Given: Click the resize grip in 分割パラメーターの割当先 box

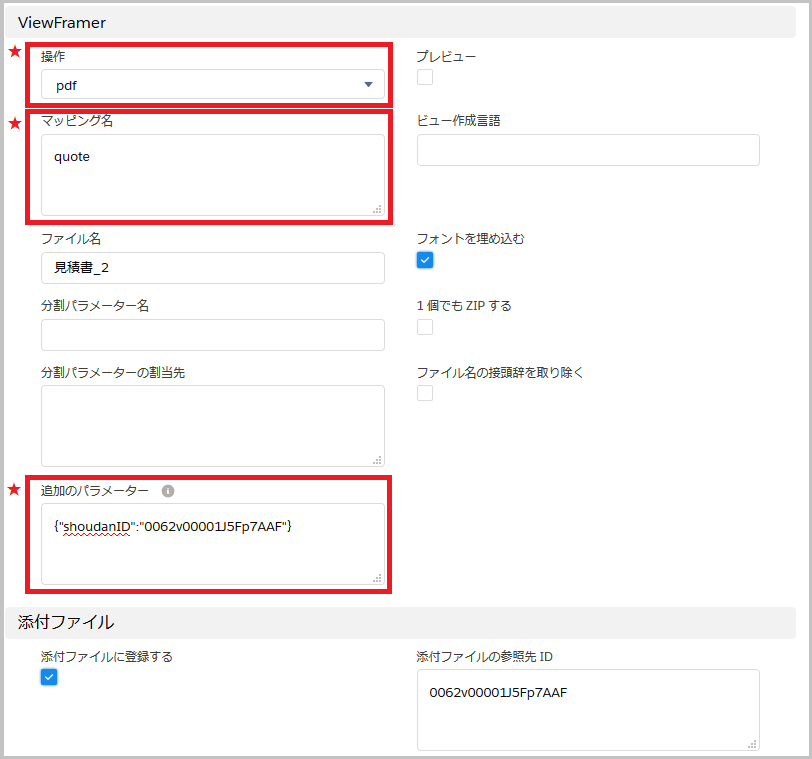Looking at the screenshot, I should [x=377, y=460].
